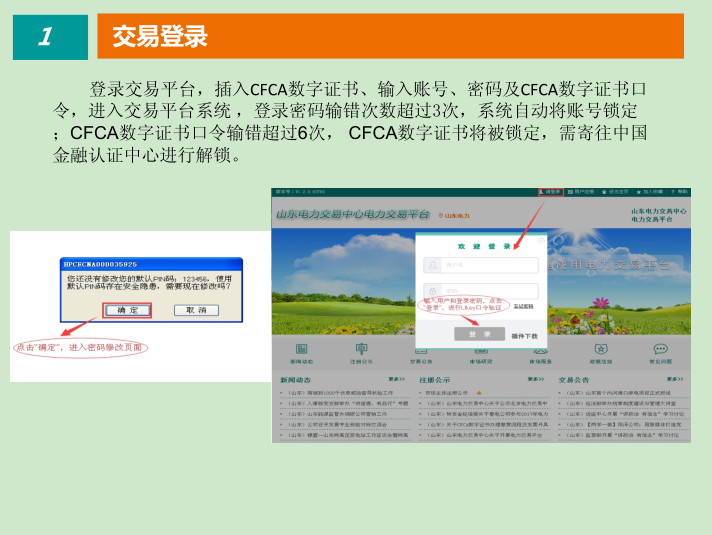Click the 新闻动态 news icon
The image size is (712, 535).
point(301,350)
